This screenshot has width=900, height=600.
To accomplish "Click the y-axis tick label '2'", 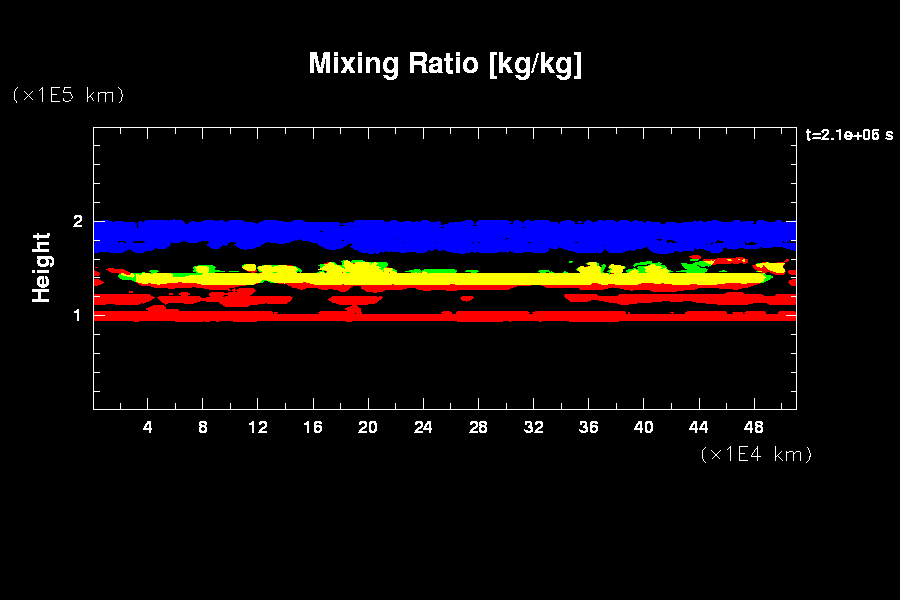I will point(79,221).
